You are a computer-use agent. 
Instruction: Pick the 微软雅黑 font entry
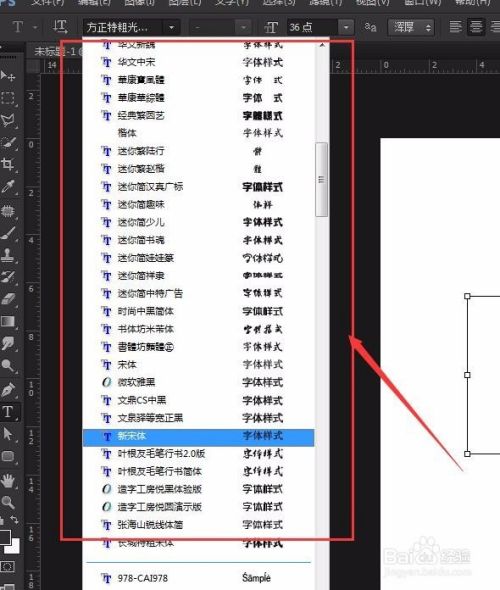click(198, 382)
